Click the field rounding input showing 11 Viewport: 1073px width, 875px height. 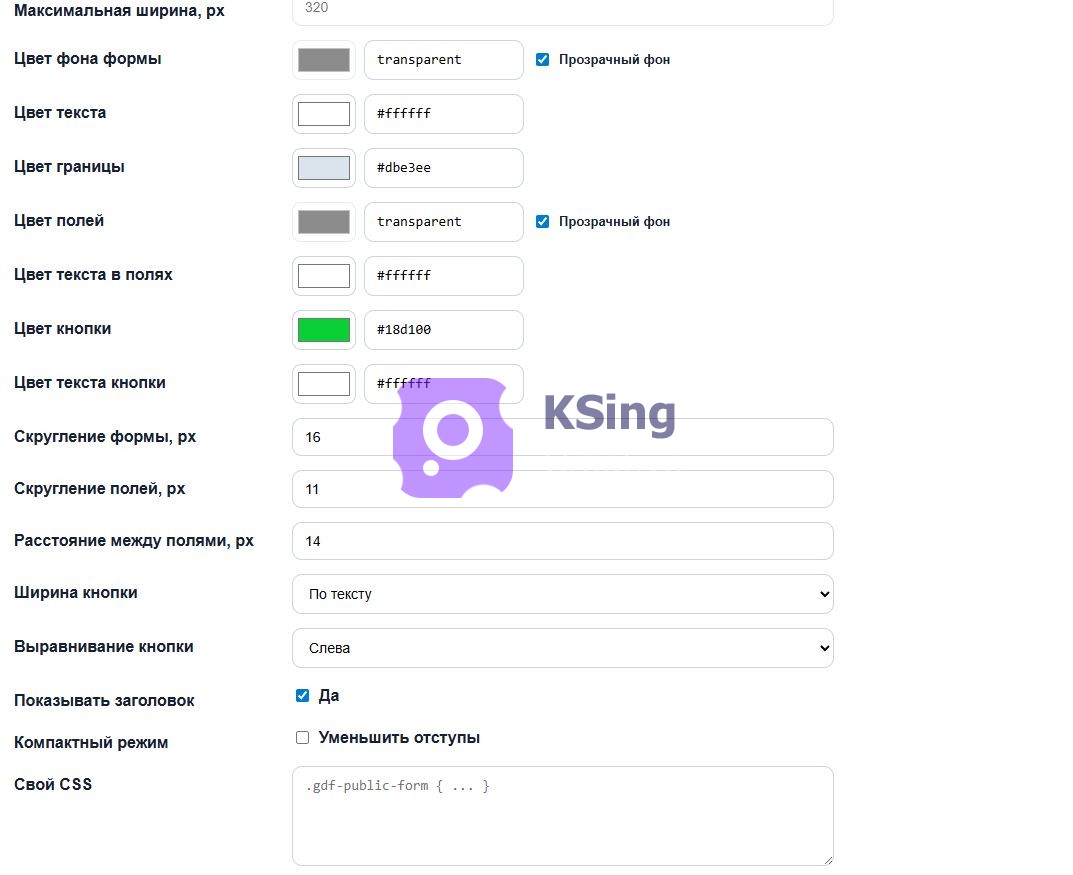(x=563, y=489)
